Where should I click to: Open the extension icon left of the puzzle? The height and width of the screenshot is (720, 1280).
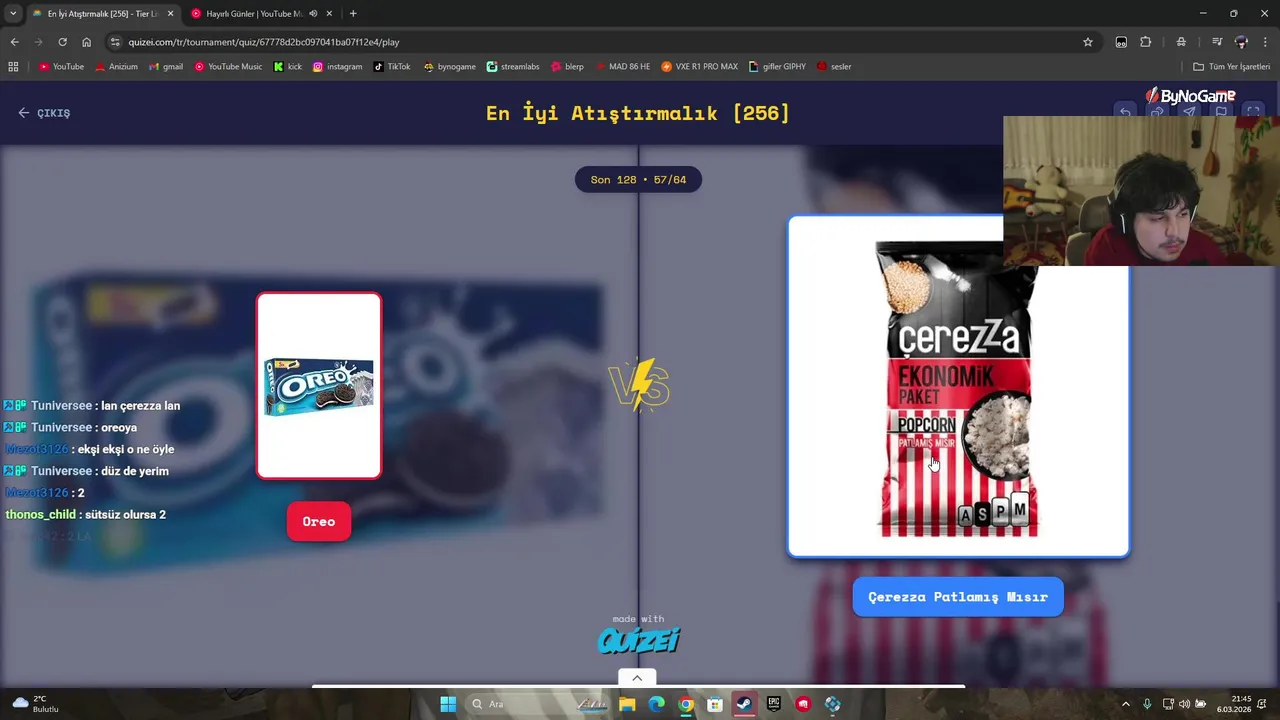[x=1121, y=42]
